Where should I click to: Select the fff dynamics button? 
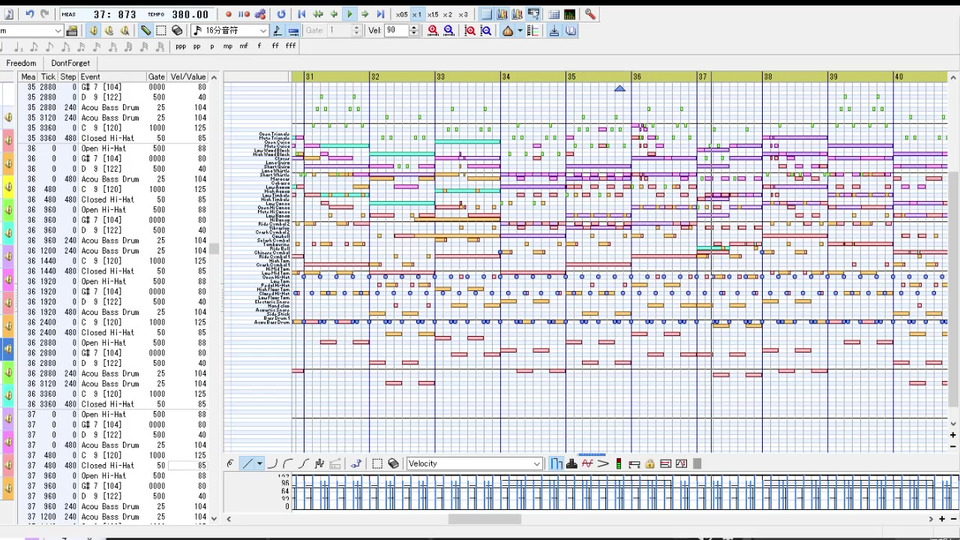pos(291,47)
